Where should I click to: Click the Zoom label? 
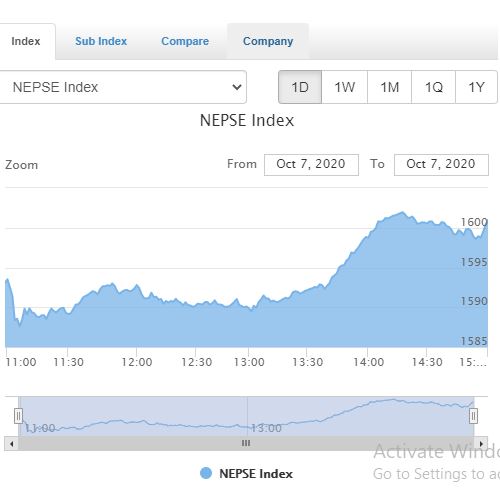tap(22, 165)
